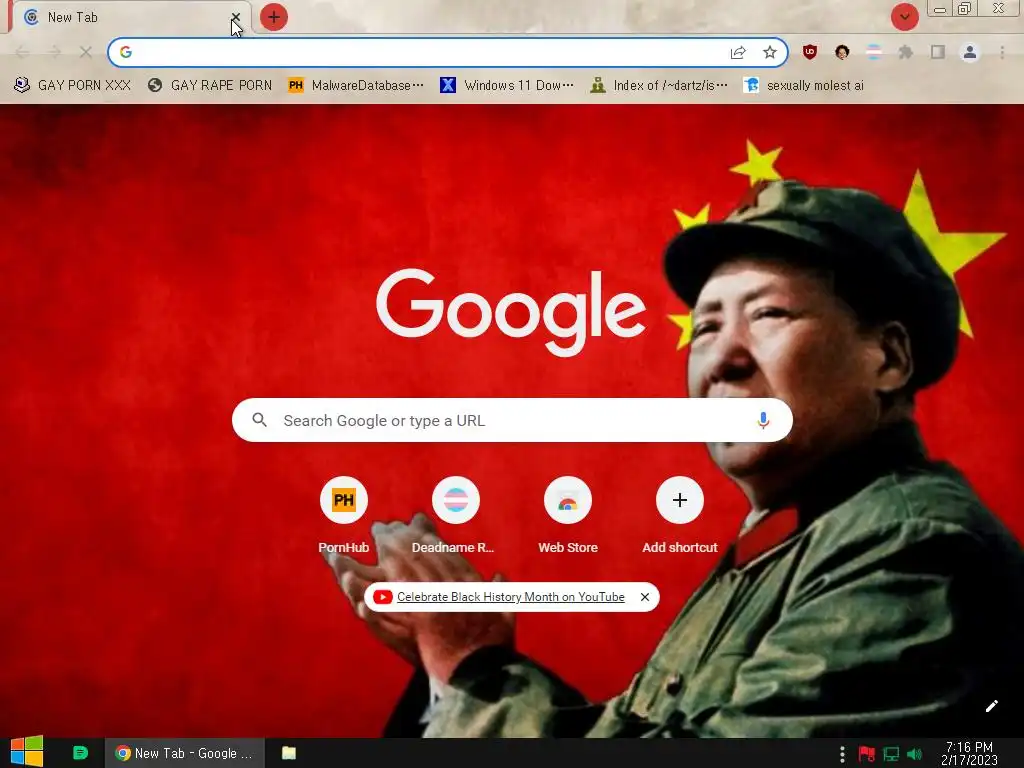Image resolution: width=1024 pixels, height=768 pixels.
Task: Select the New Tab tab
Action: [x=124, y=18]
